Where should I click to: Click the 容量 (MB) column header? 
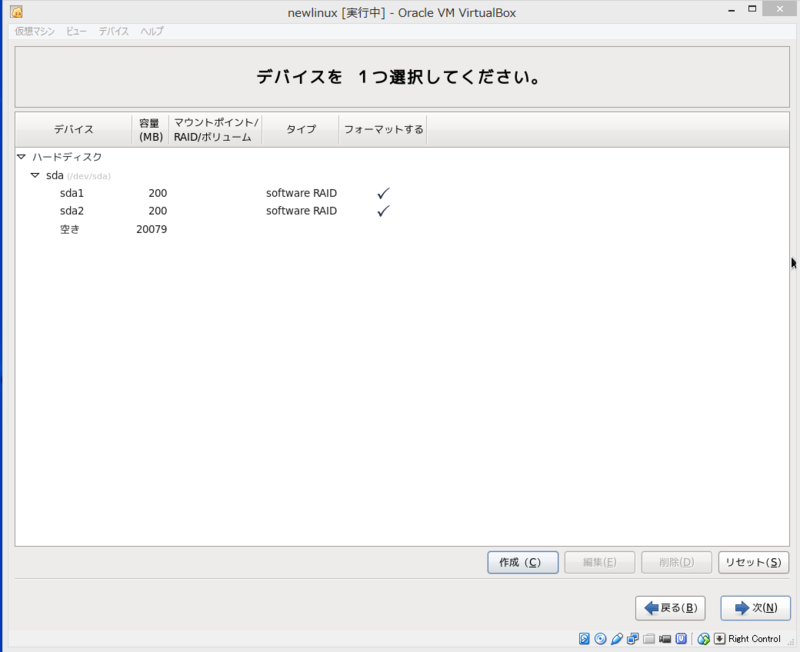click(151, 130)
